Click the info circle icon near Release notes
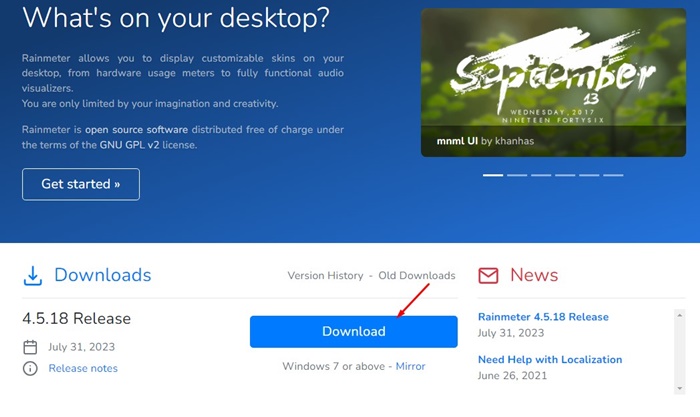Screen dimensions: 700x417 pos(30,368)
